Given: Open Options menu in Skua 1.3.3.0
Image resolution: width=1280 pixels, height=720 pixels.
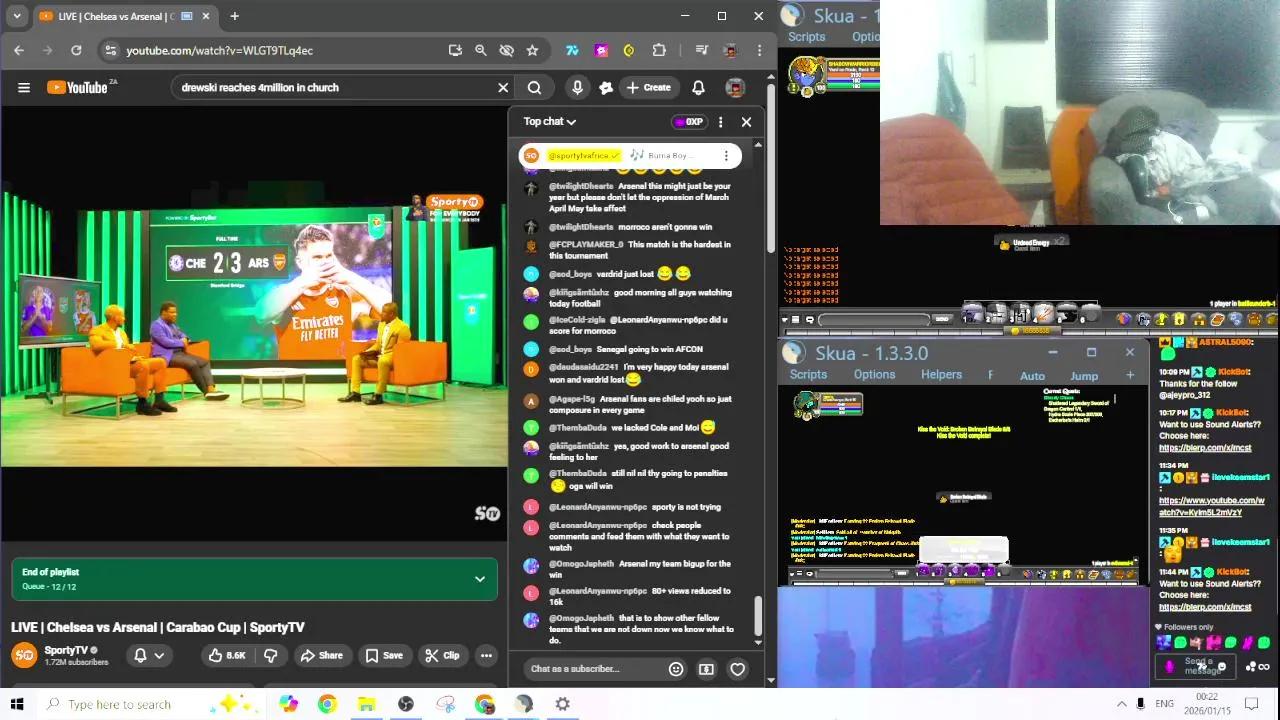Looking at the screenshot, I should pos(874,375).
